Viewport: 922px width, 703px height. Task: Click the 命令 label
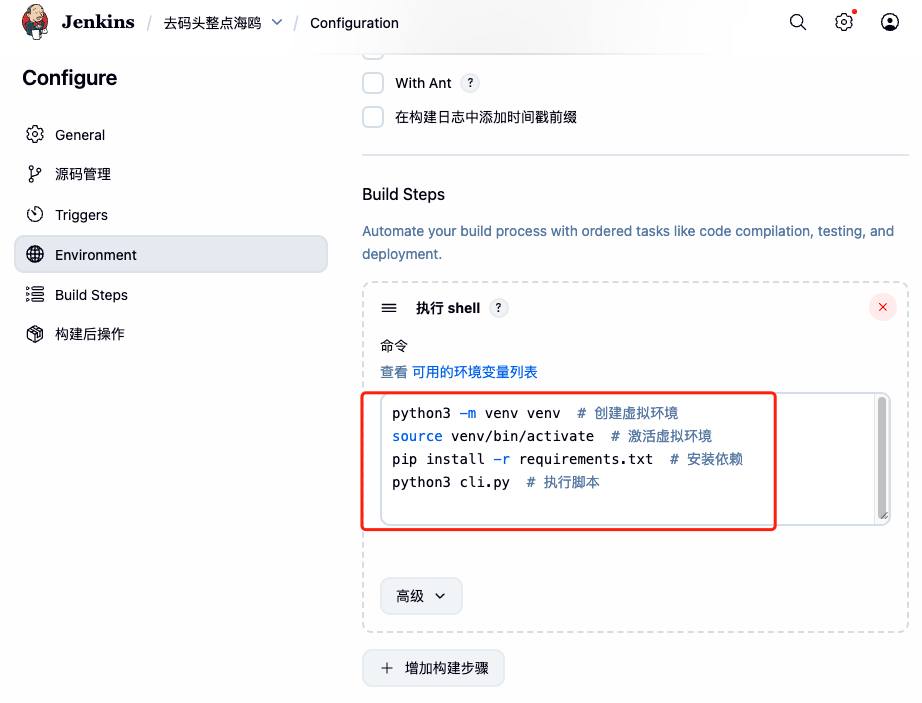pos(394,346)
